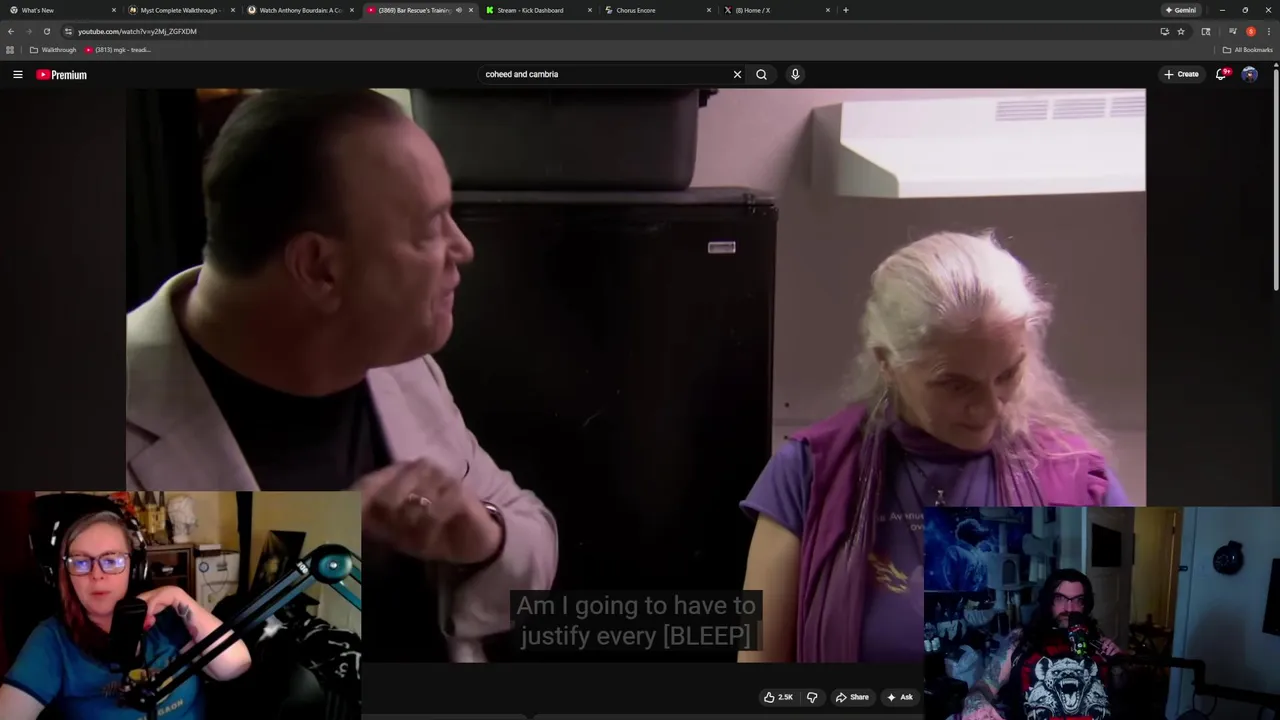
Task: Open the Chrome three-dot menu
Action: pos(1269,31)
